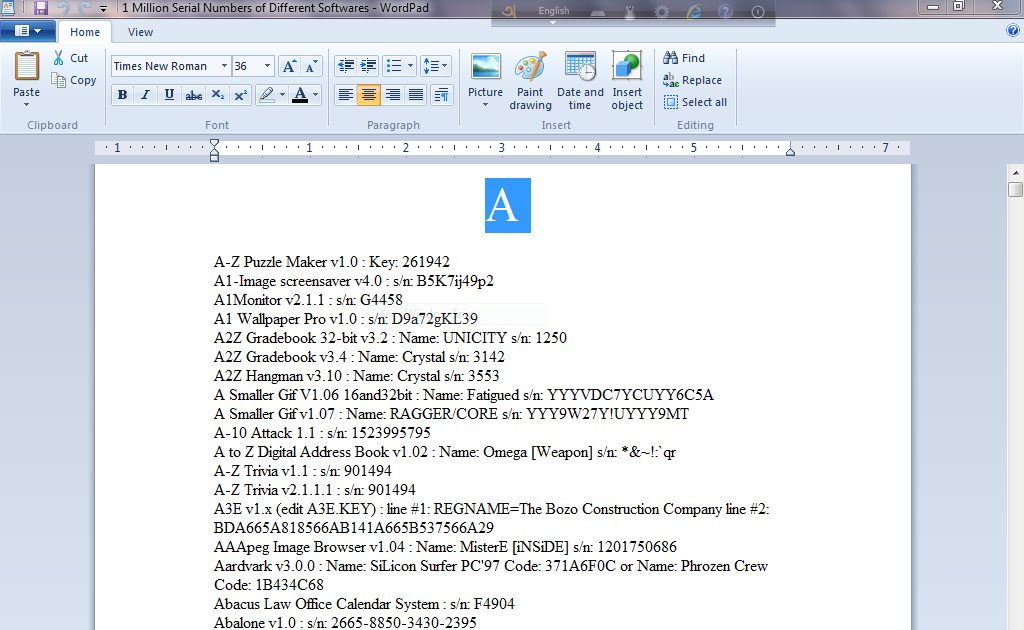1024x630 pixels.
Task: Open WordPad Help icon
Action: [1013, 30]
